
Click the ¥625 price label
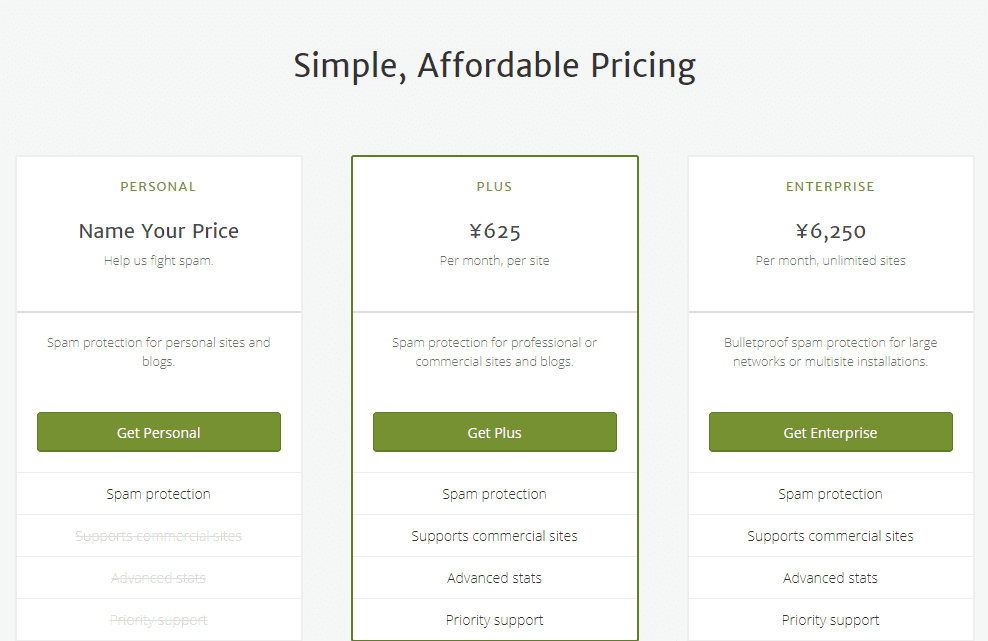[494, 232]
